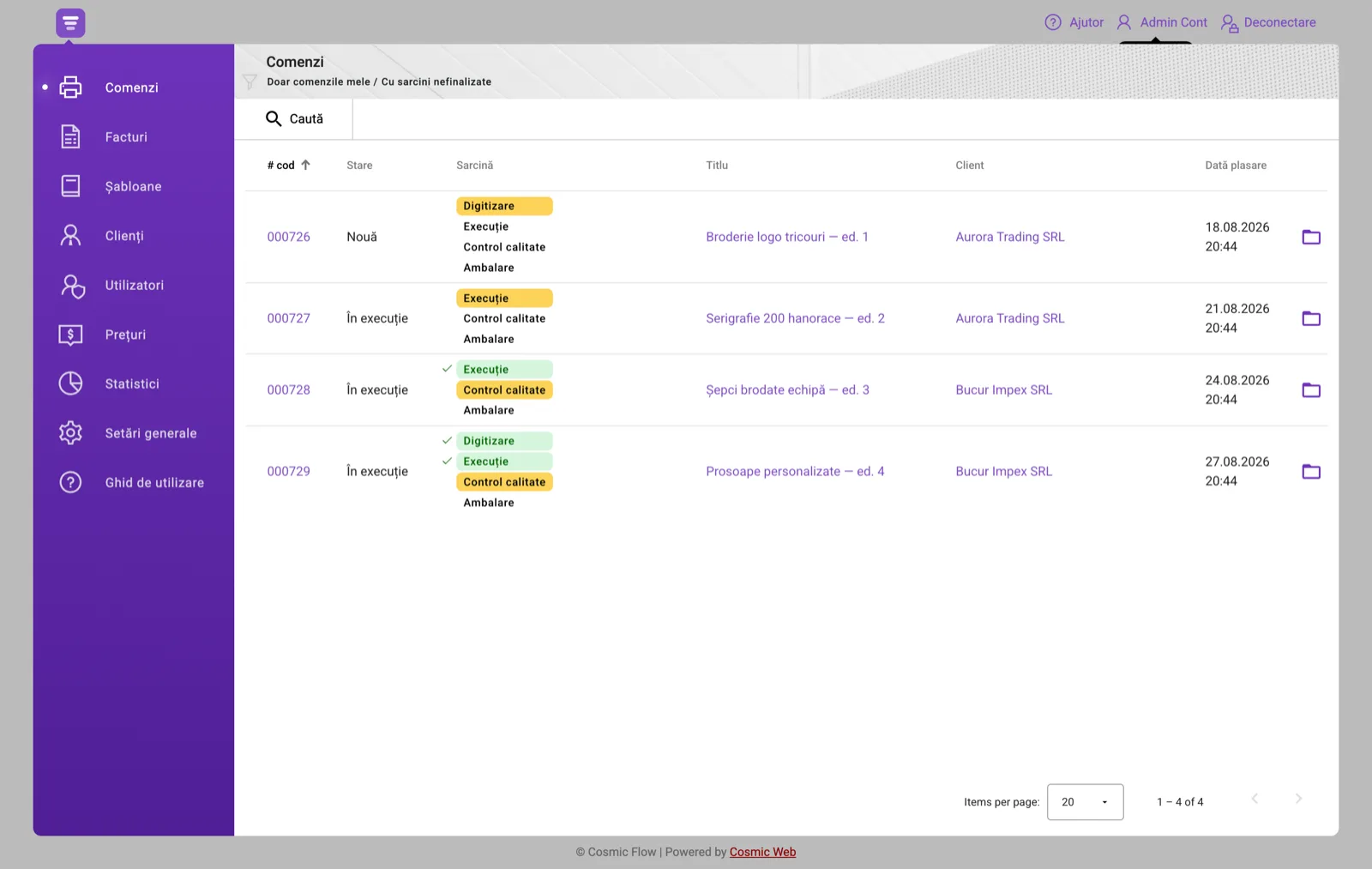Screen dimensions: 1372x869
Task: Click the Ajutor help icon in header
Action: click(1053, 22)
